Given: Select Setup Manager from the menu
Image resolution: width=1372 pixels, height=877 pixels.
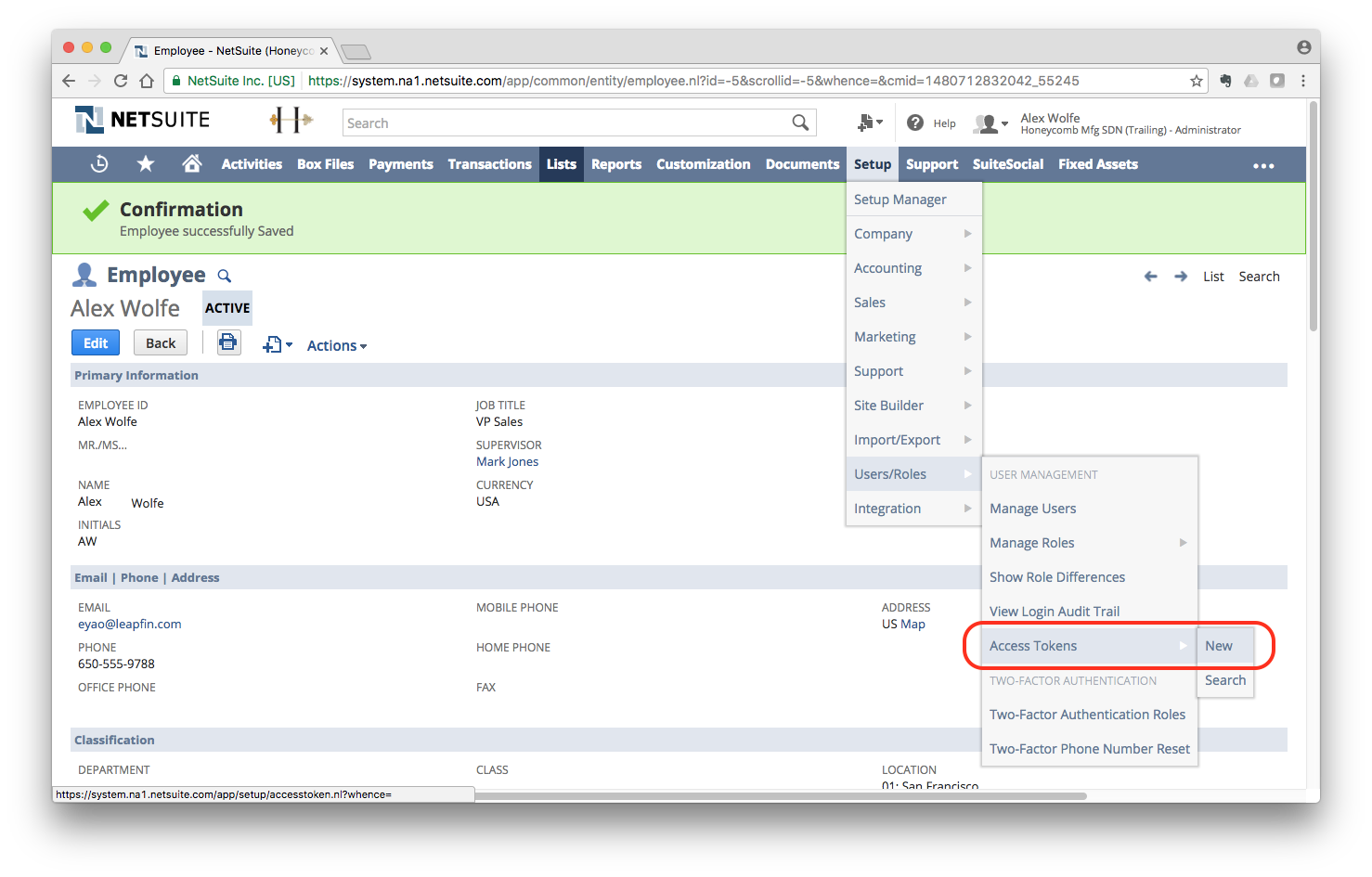Looking at the screenshot, I should click(913, 200).
